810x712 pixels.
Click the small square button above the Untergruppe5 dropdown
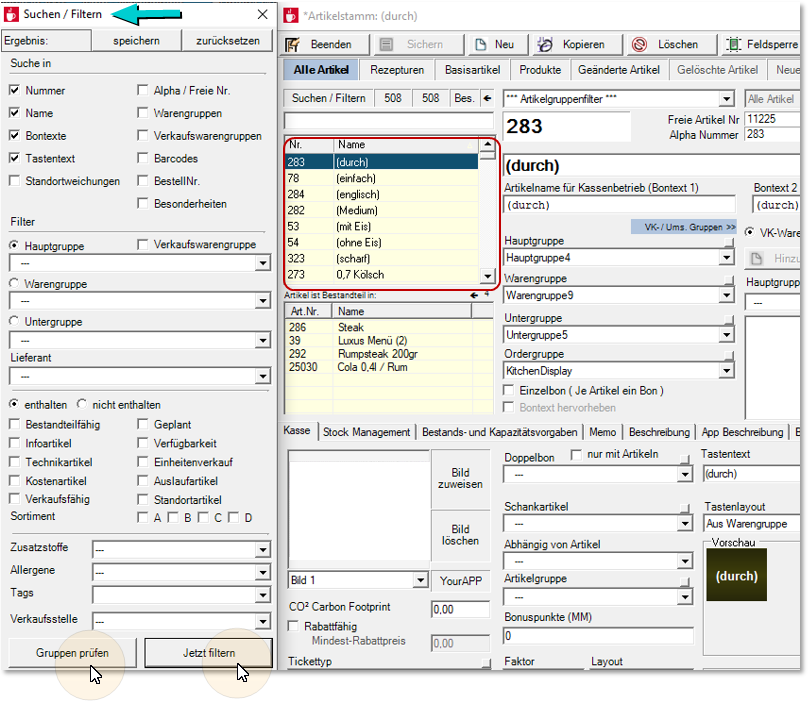coord(728,319)
